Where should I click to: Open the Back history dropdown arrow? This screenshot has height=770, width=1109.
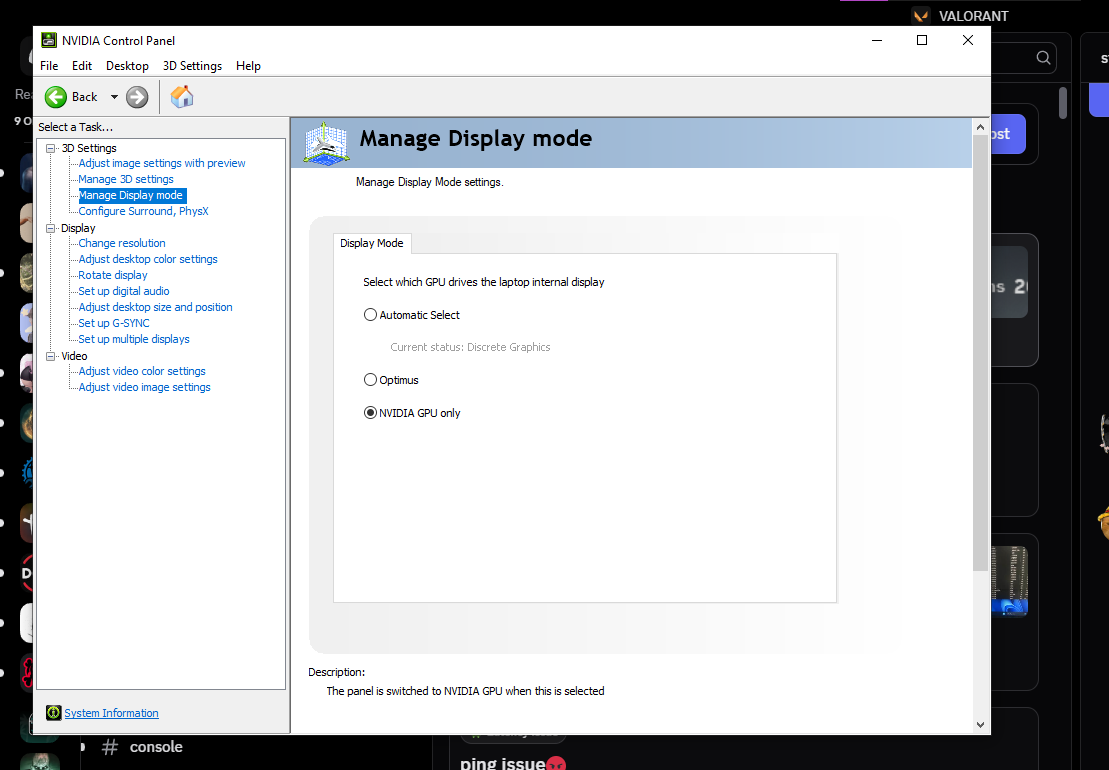(114, 97)
